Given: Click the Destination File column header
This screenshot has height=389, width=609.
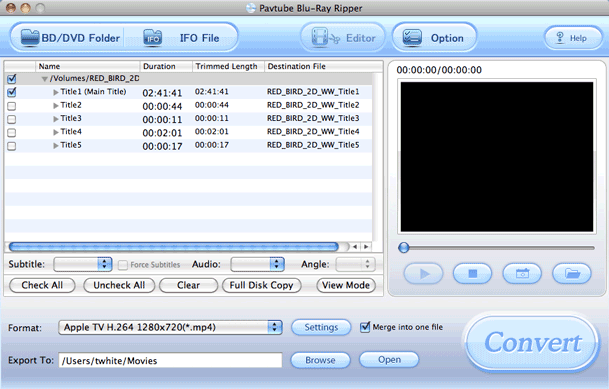Looking at the screenshot, I should click(323, 66).
